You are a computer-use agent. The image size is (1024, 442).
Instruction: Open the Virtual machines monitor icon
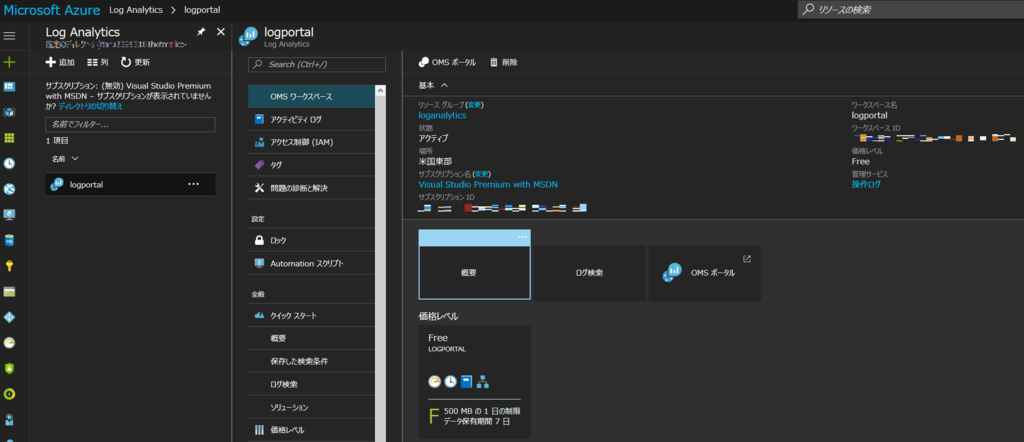coord(9,214)
